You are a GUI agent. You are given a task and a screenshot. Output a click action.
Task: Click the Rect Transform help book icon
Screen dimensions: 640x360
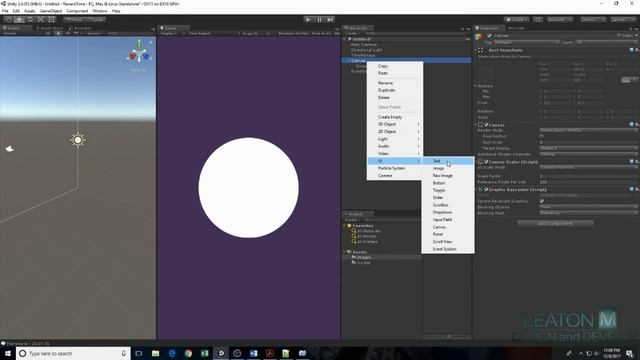[631, 50]
